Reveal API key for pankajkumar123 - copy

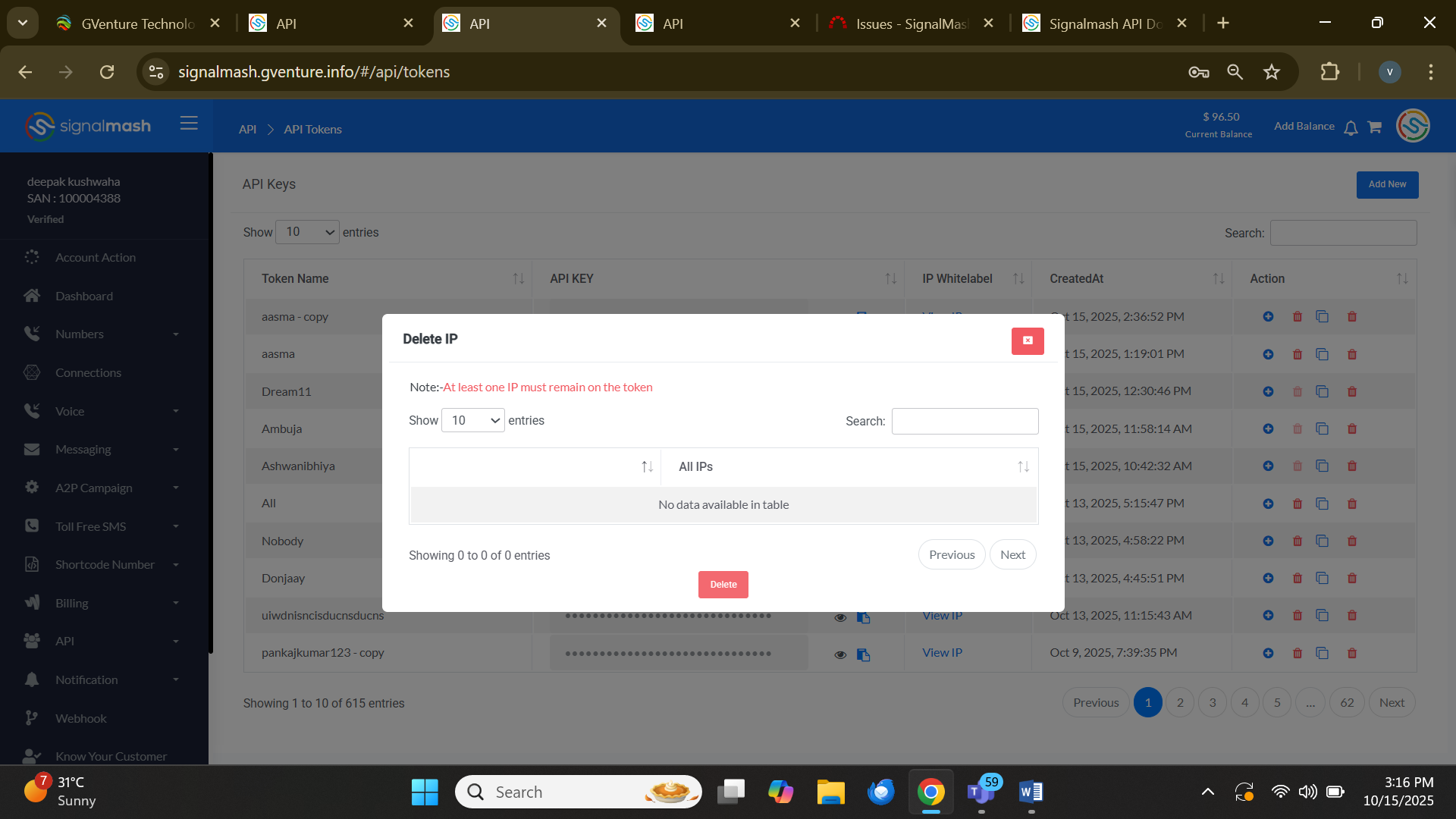[x=840, y=654]
